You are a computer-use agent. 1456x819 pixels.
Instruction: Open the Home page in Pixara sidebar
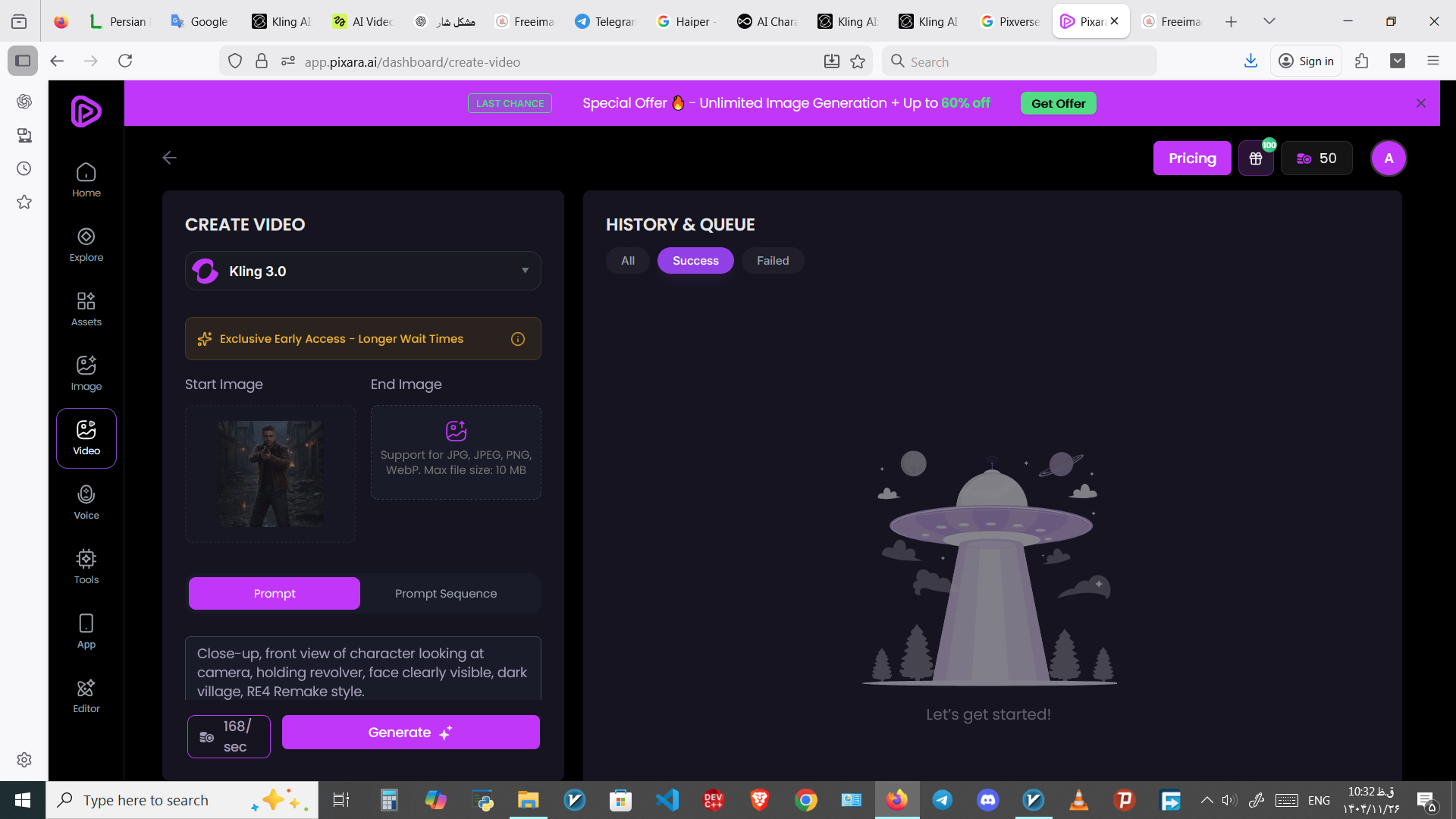pos(86,180)
